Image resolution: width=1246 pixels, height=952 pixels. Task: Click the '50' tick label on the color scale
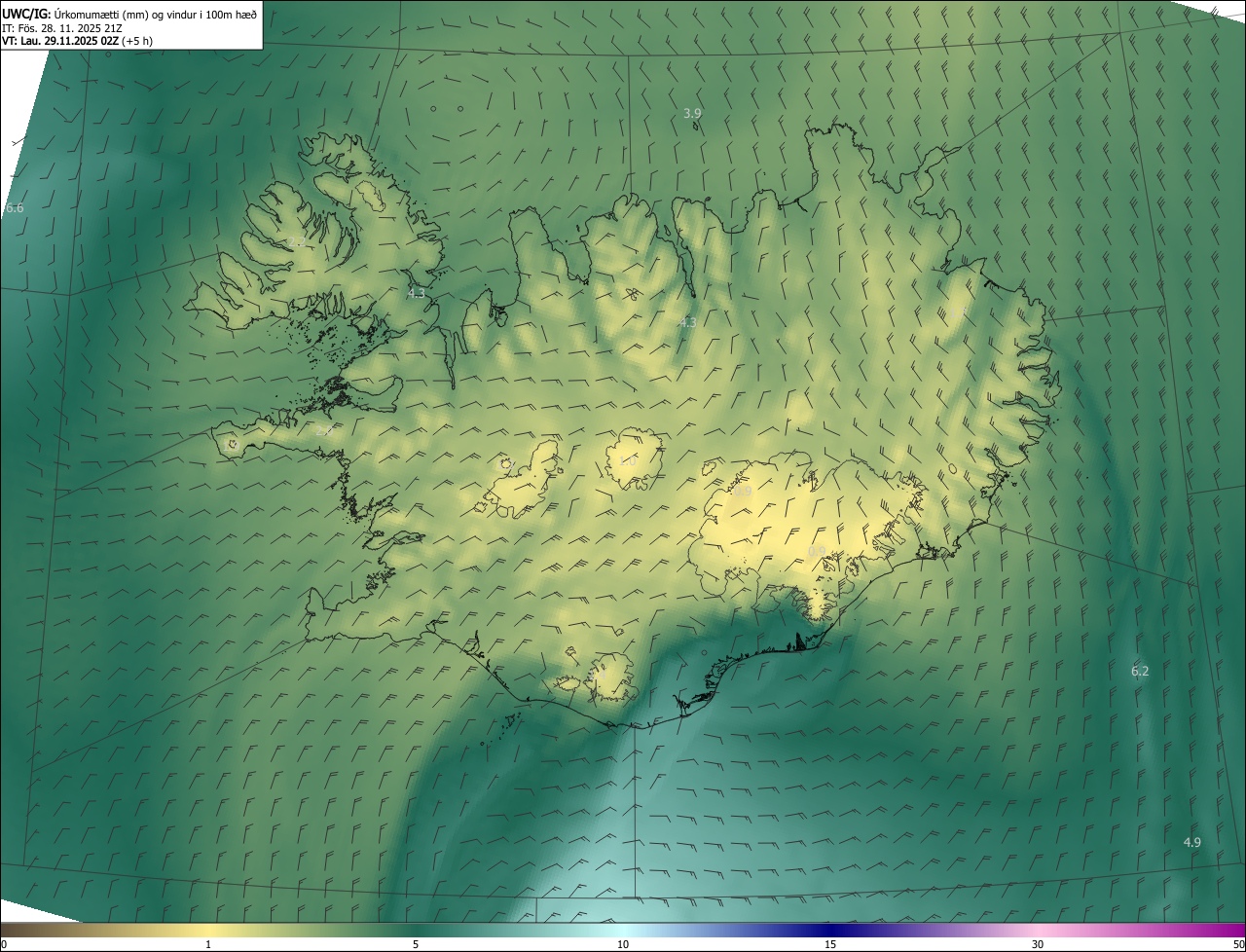(x=1238, y=945)
